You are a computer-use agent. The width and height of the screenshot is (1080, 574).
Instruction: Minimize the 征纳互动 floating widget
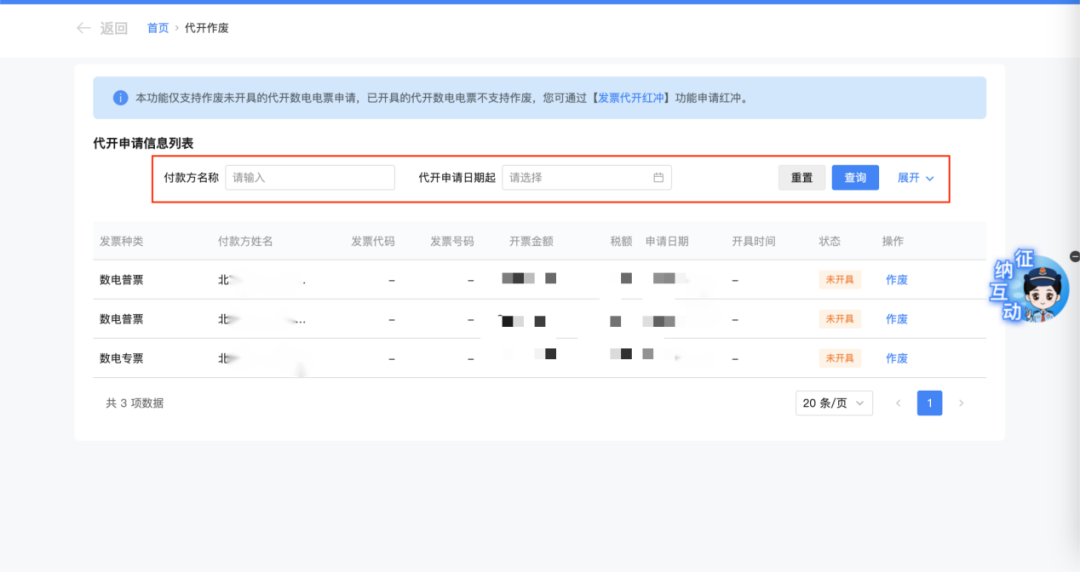coord(1075,256)
